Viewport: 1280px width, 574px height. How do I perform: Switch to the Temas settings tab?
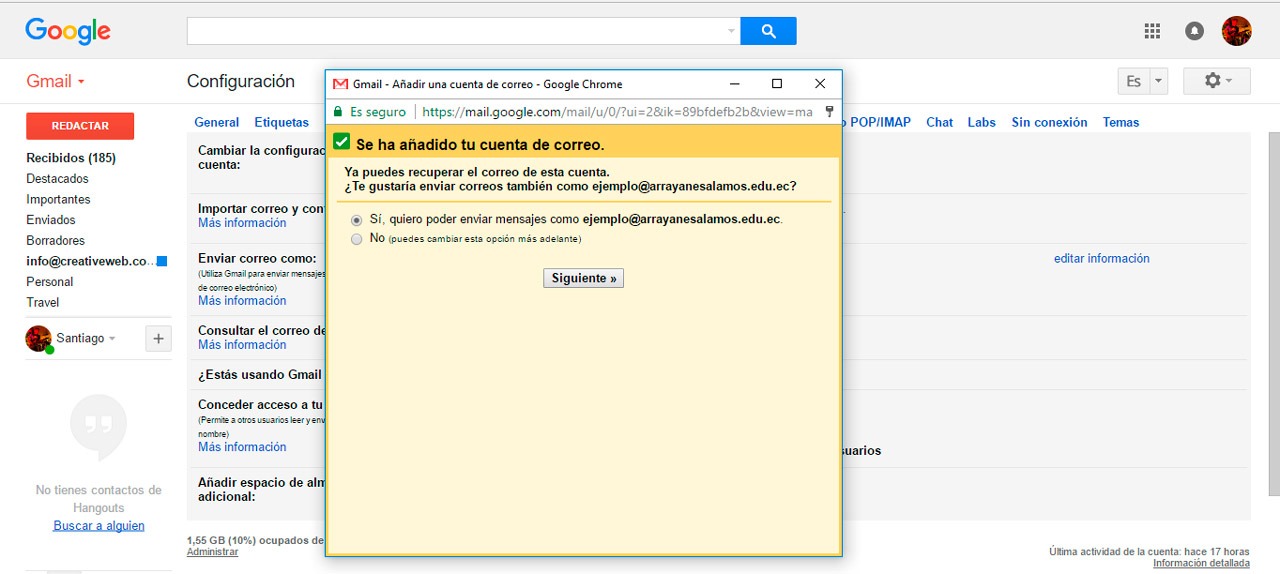coord(1121,122)
